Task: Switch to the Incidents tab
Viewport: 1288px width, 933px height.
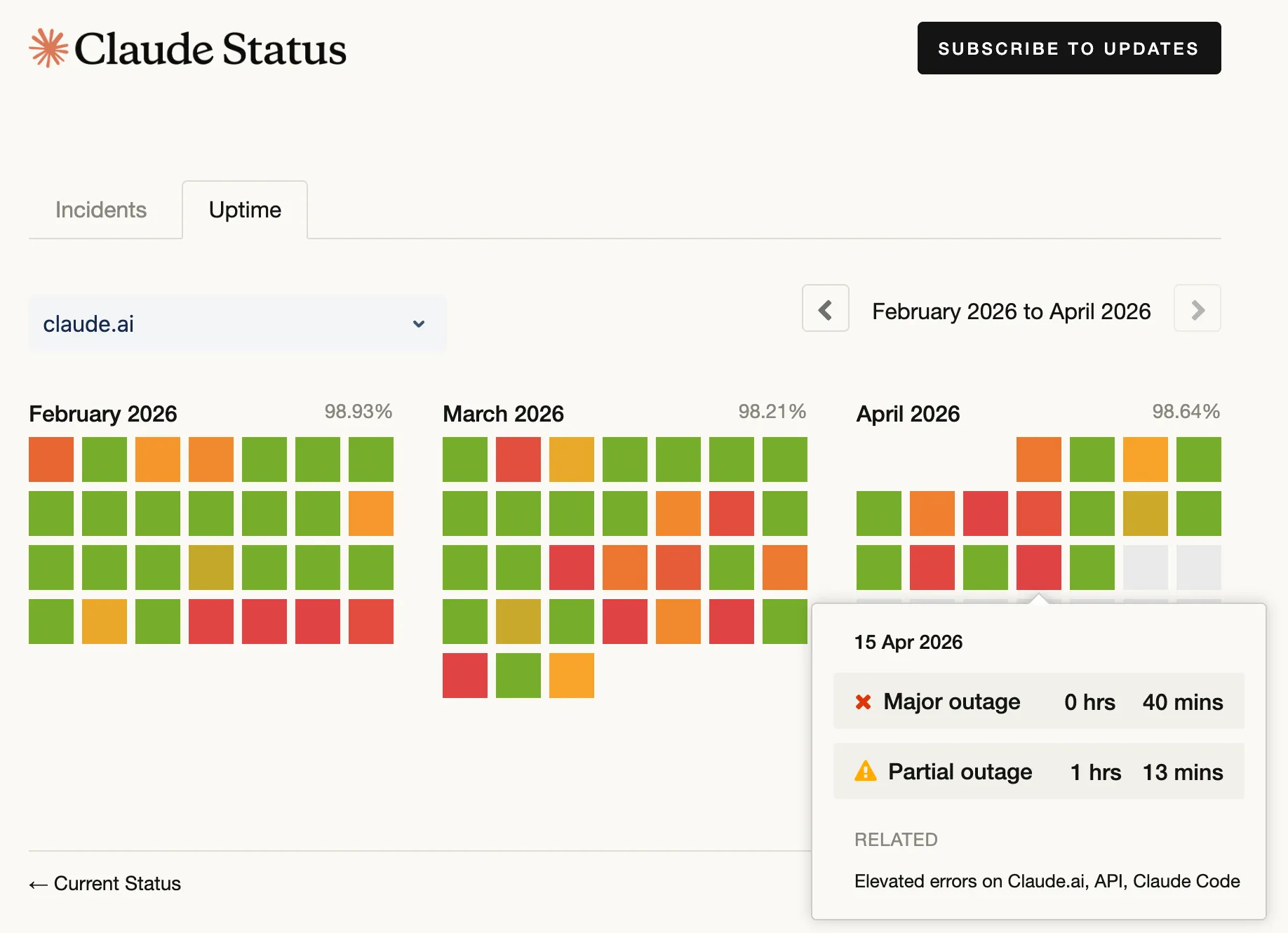Action: point(101,209)
